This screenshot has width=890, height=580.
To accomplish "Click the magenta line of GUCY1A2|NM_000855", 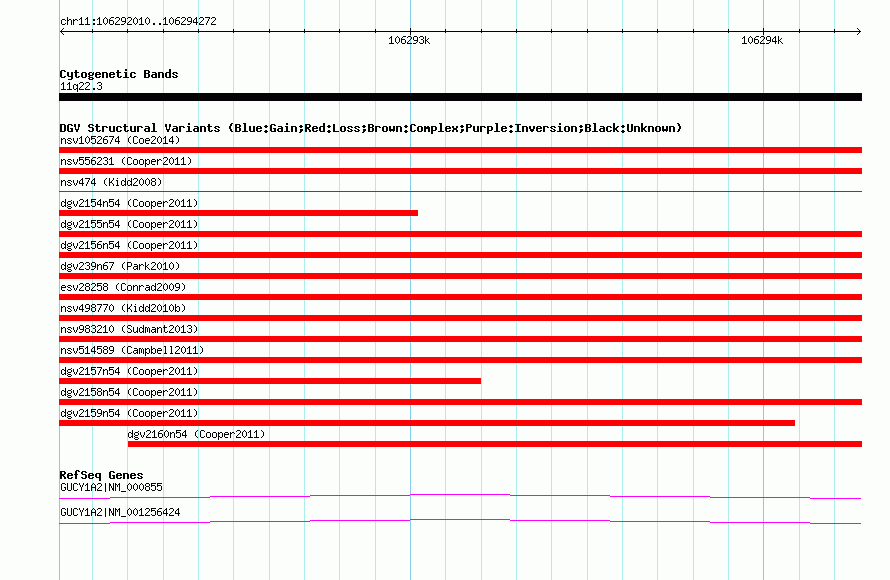I will [460, 497].
